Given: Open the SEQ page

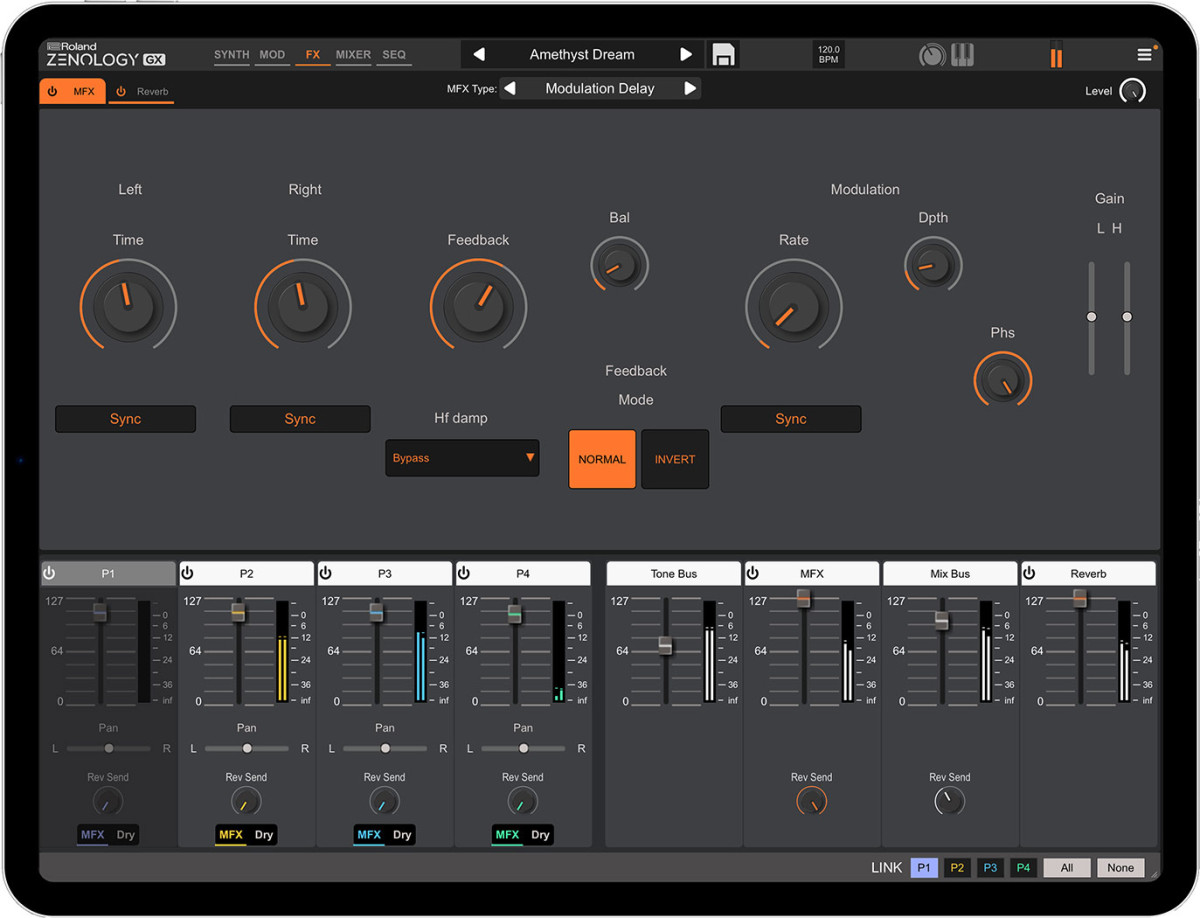Looking at the screenshot, I should (x=394, y=55).
